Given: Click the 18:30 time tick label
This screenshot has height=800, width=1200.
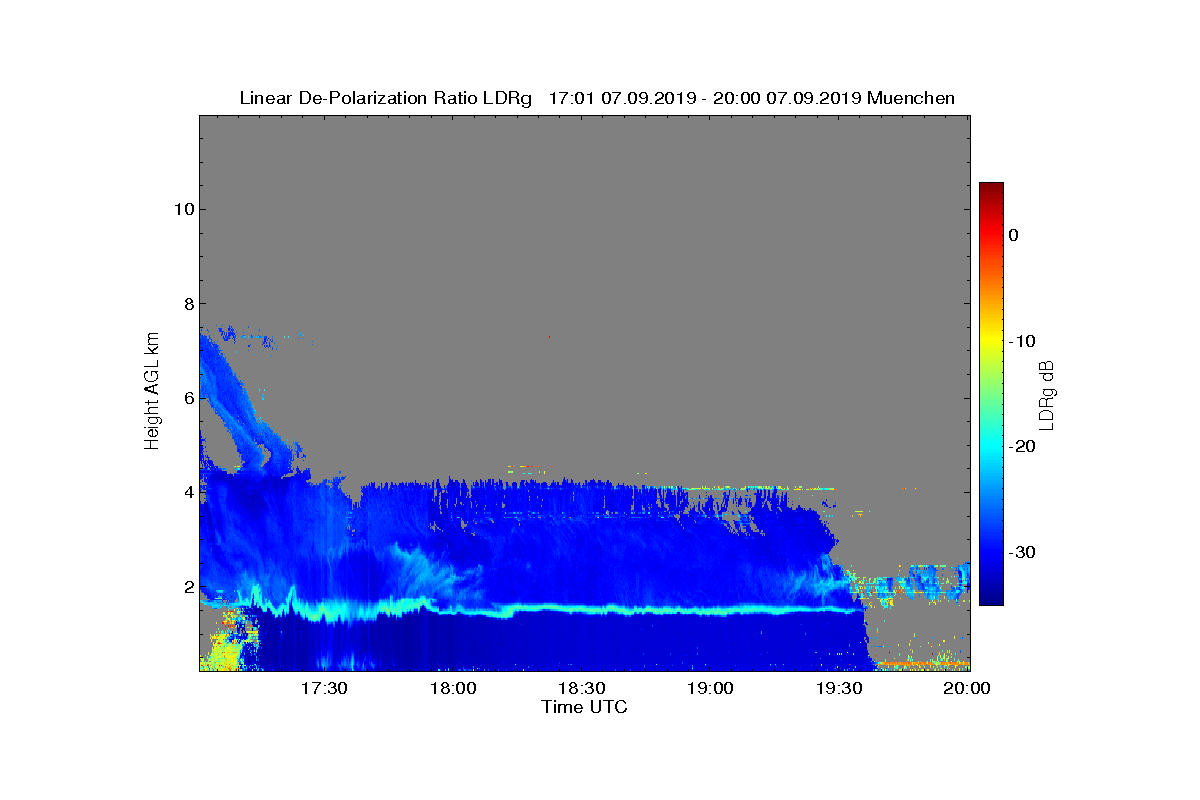Looking at the screenshot, I should click(581, 689).
